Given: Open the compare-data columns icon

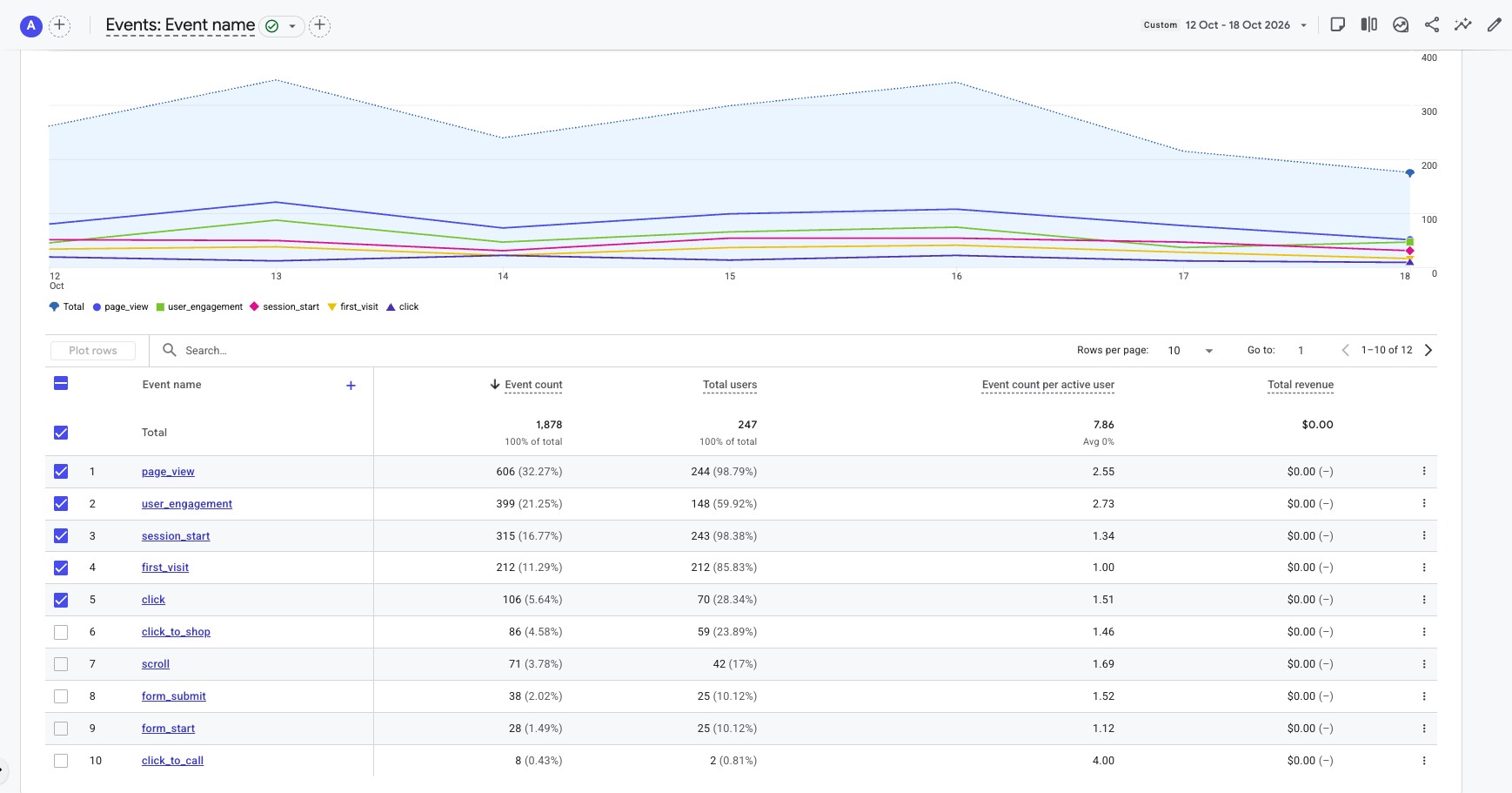Looking at the screenshot, I should coord(1369,24).
